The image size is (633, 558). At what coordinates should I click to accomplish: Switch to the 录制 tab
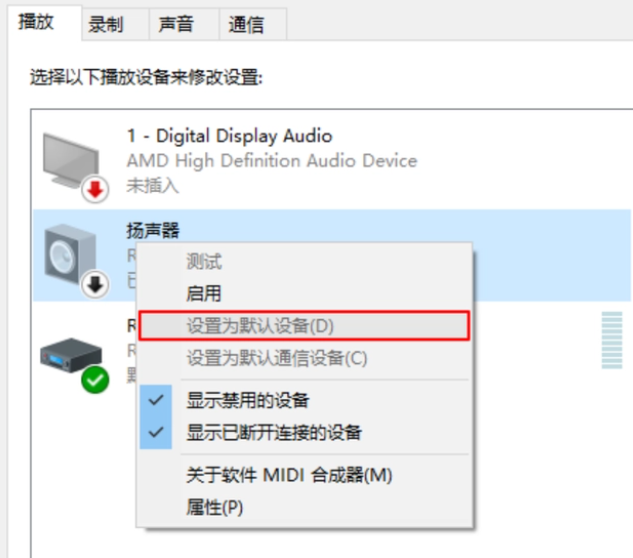click(x=106, y=24)
